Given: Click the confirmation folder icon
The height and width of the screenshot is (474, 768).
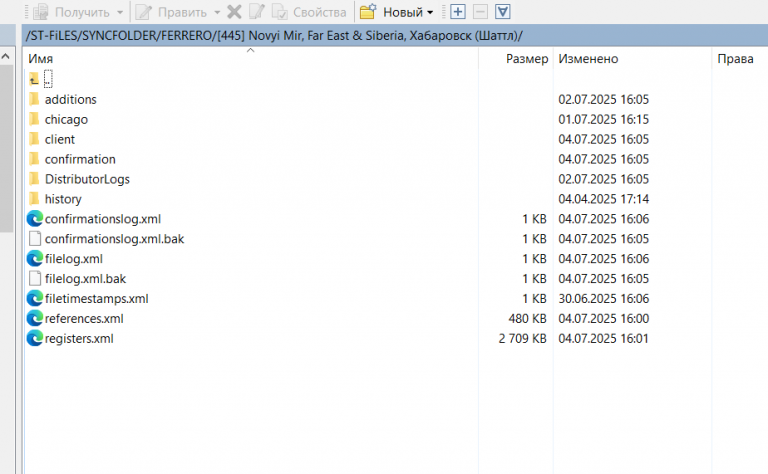Looking at the screenshot, I should click(x=34, y=159).
